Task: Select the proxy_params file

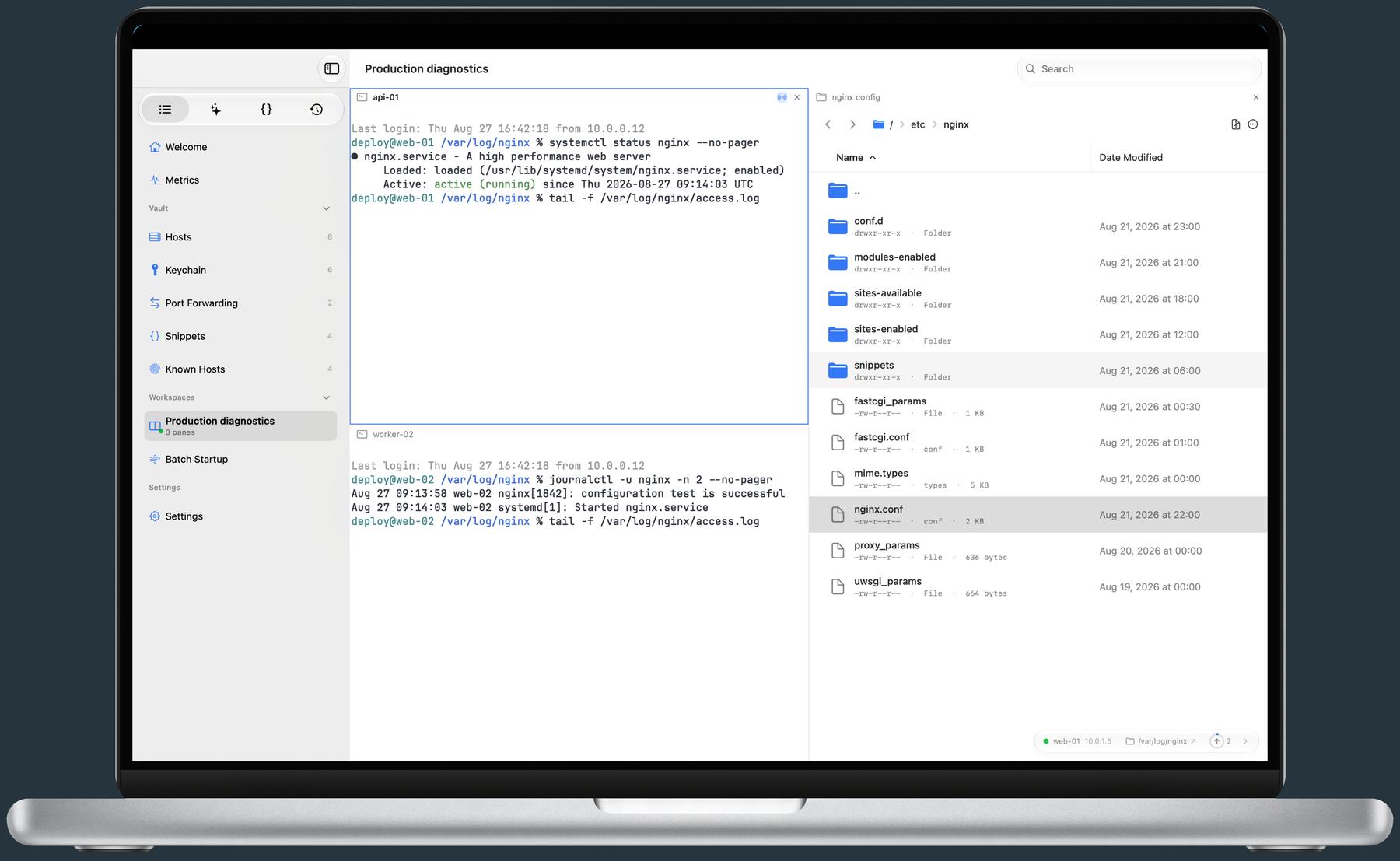Action: point(1038,551)
